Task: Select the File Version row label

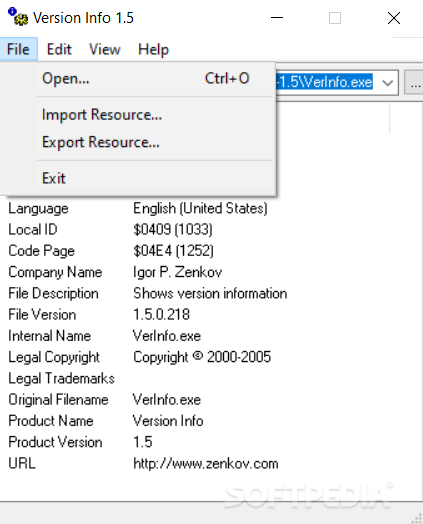Action: (42, 315)
